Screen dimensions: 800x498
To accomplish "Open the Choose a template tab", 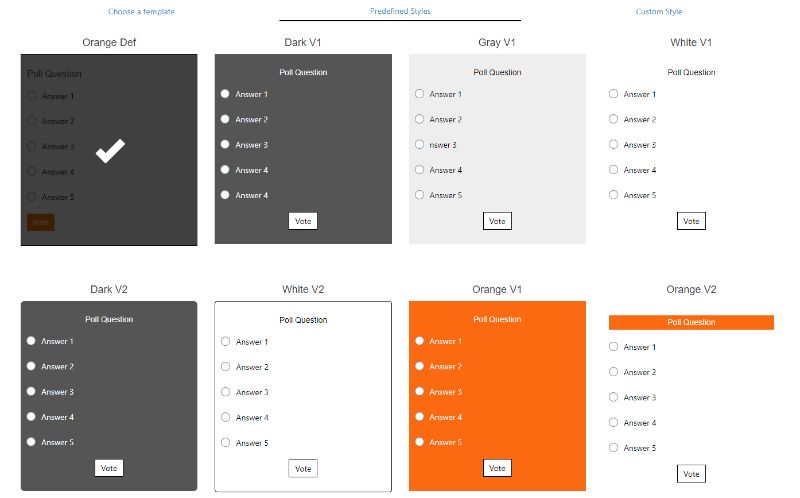I will pos(141,11).
